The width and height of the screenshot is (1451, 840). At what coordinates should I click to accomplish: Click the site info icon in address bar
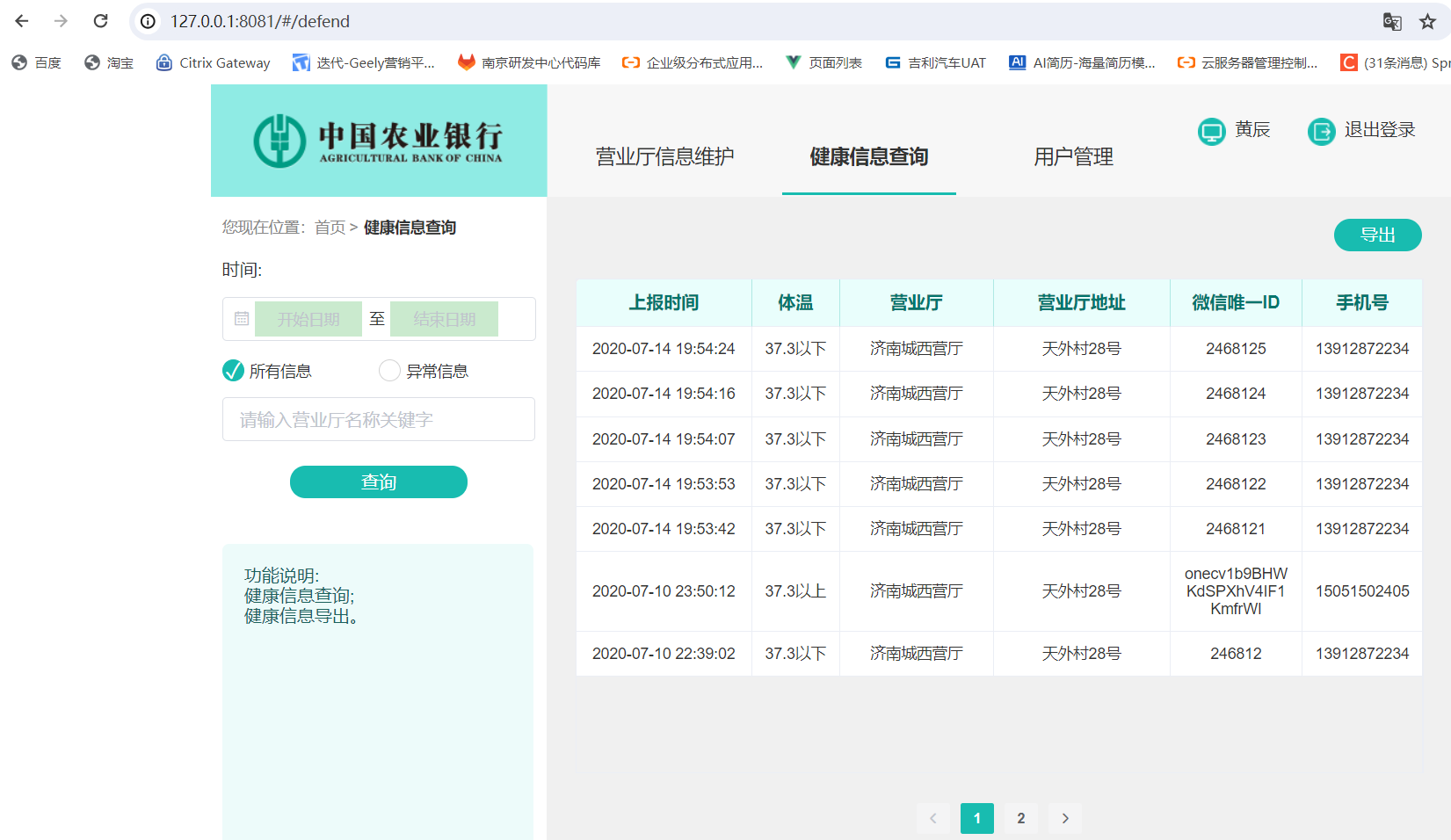click(x=149, y=21)
